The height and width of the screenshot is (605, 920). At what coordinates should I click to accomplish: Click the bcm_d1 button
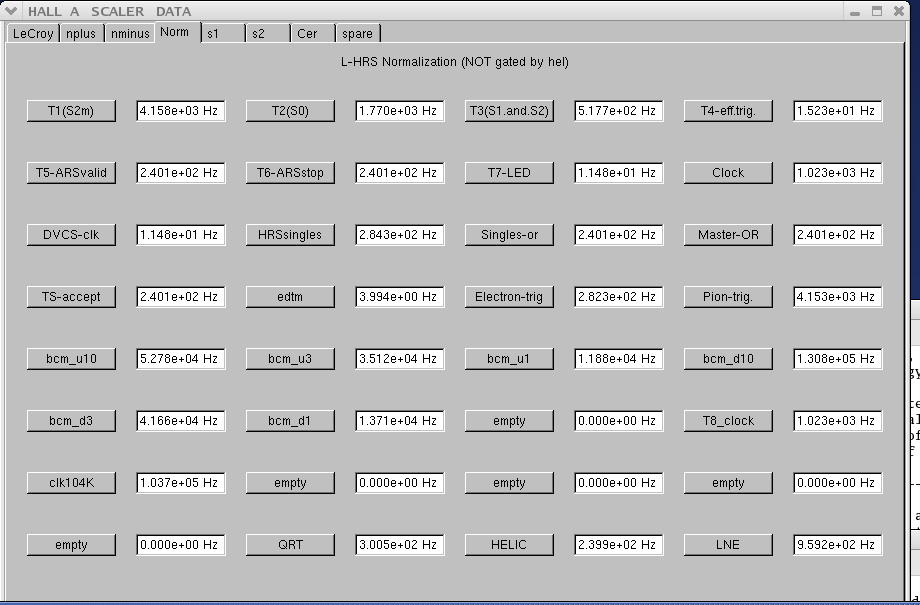coord(290,421)
